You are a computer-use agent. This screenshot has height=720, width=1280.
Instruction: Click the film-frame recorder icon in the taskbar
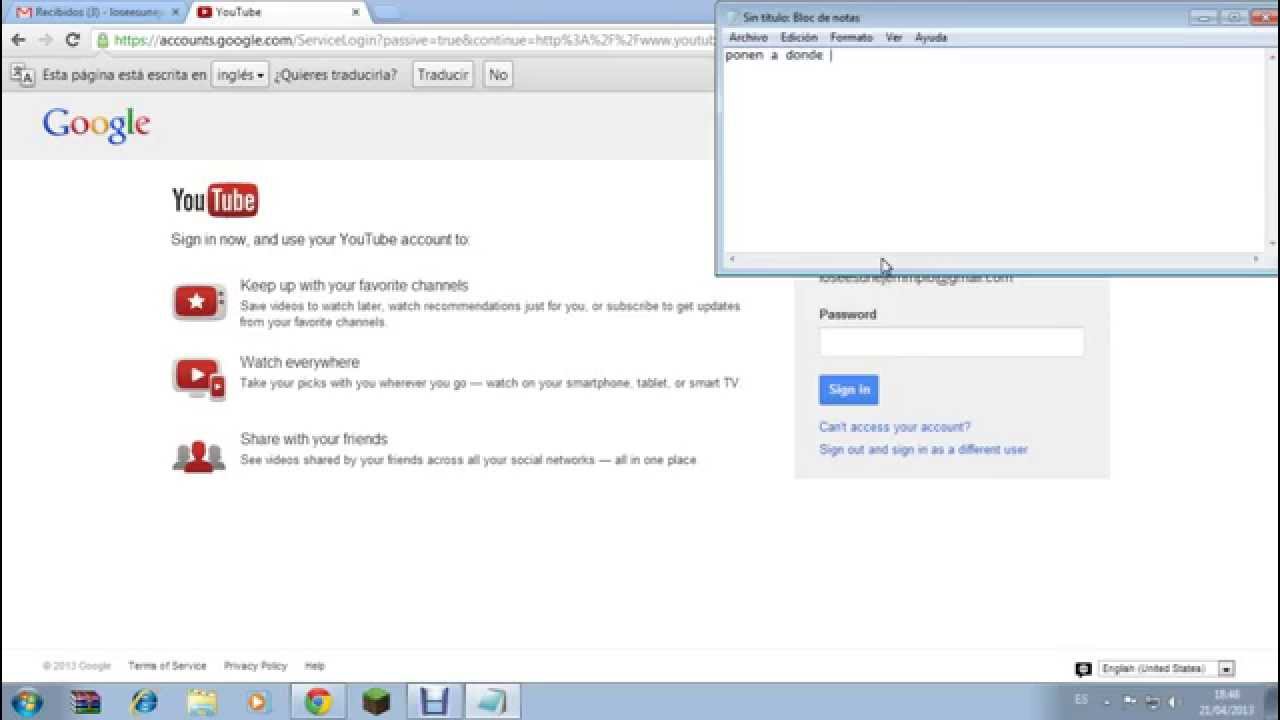(434, 702)
